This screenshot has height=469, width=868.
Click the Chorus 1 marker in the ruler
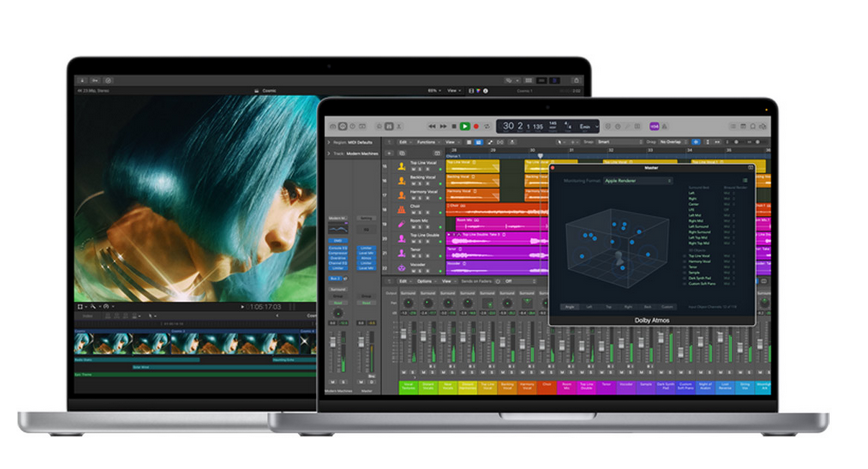(453, 156)
